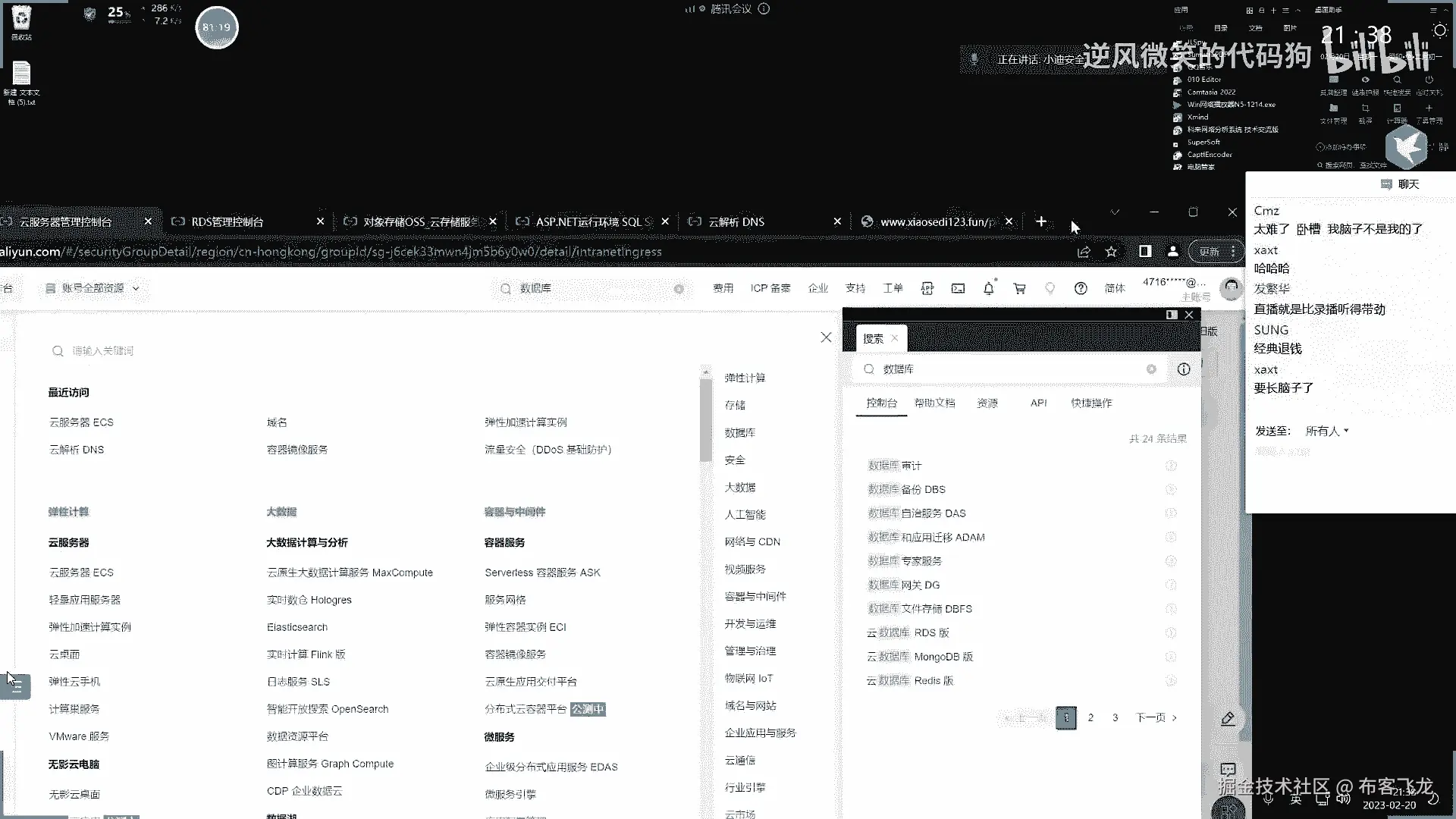Click the product list vertical scrollbar

[706, 421]
